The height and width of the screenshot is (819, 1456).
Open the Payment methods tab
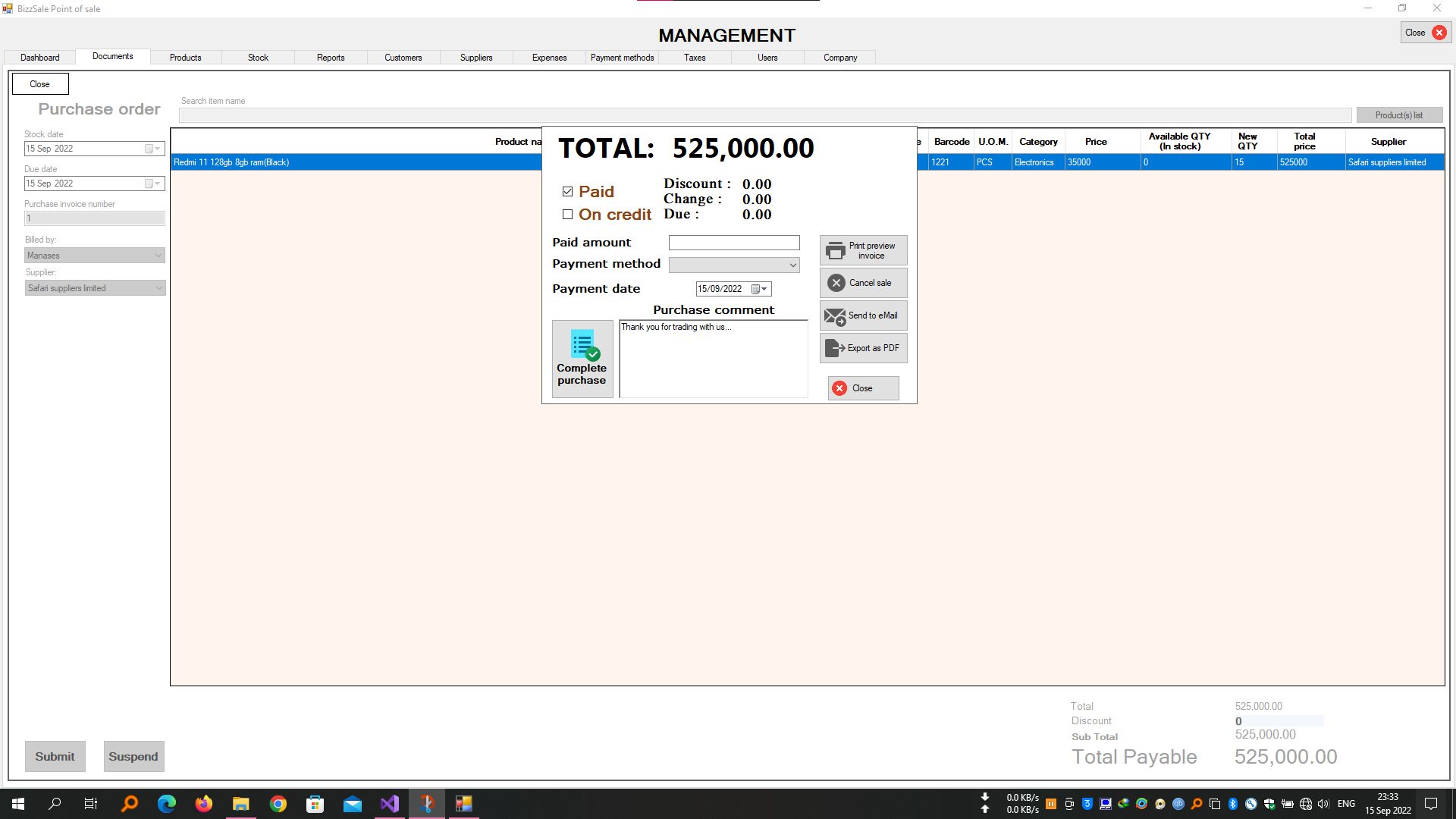pos(622,58)
